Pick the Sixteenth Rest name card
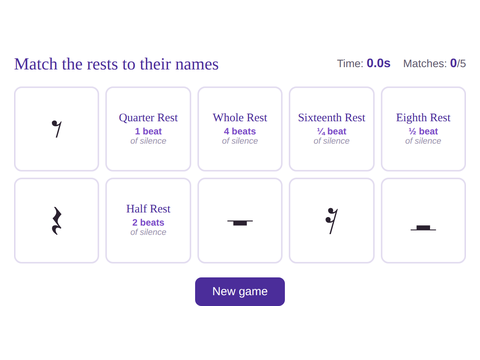The height and width of the screenshot is (360, 480). (x=331, y=129)
